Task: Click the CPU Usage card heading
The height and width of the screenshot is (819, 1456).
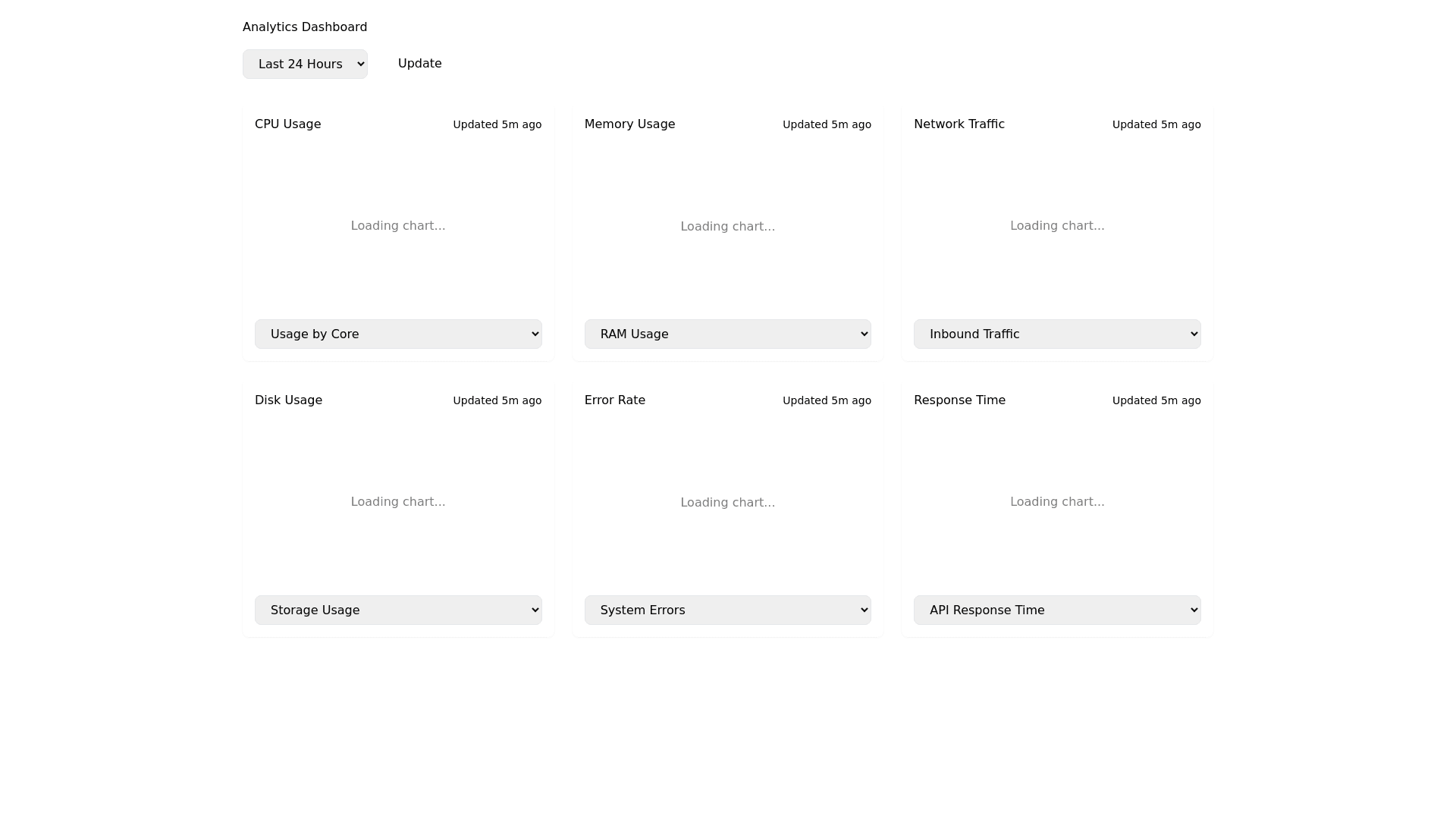Action: (x=287, y=124)
